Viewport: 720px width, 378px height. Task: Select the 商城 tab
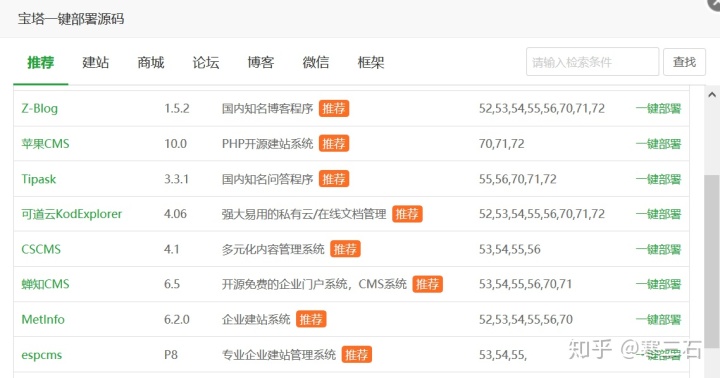[x=151, y=62]
